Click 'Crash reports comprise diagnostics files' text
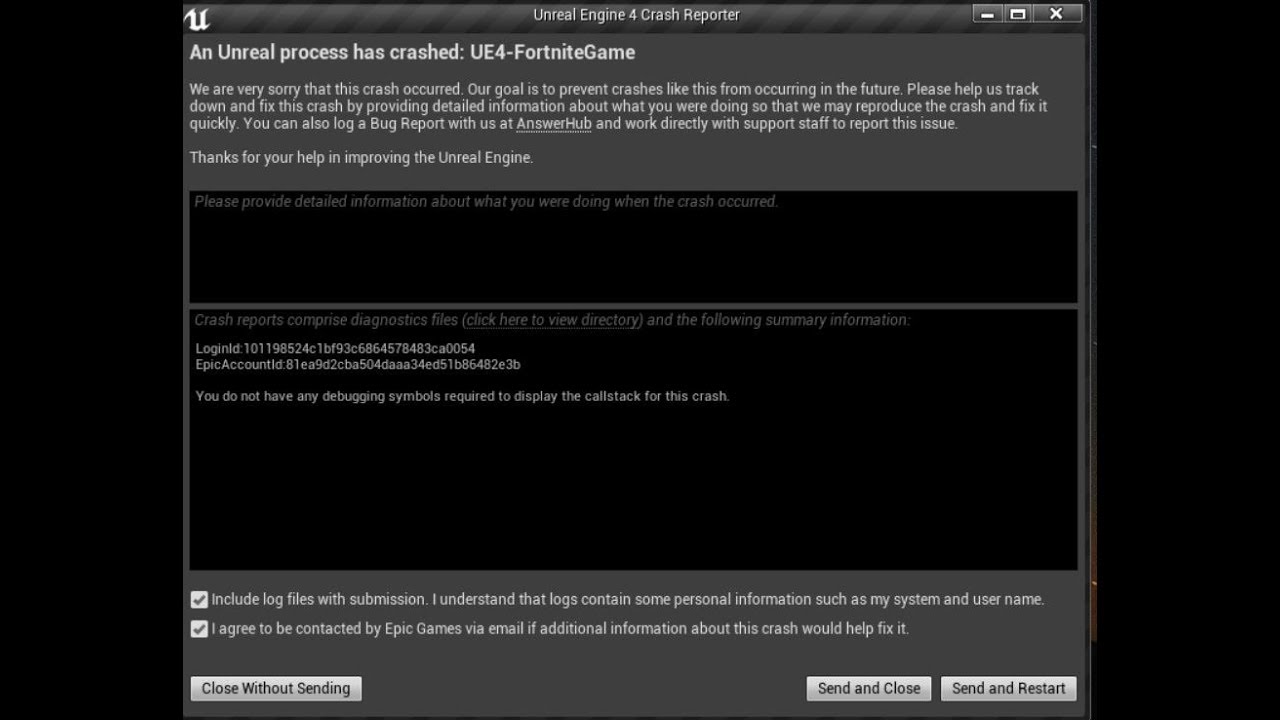This screenshot has width=1280, height=720. (x=326, y=320)
